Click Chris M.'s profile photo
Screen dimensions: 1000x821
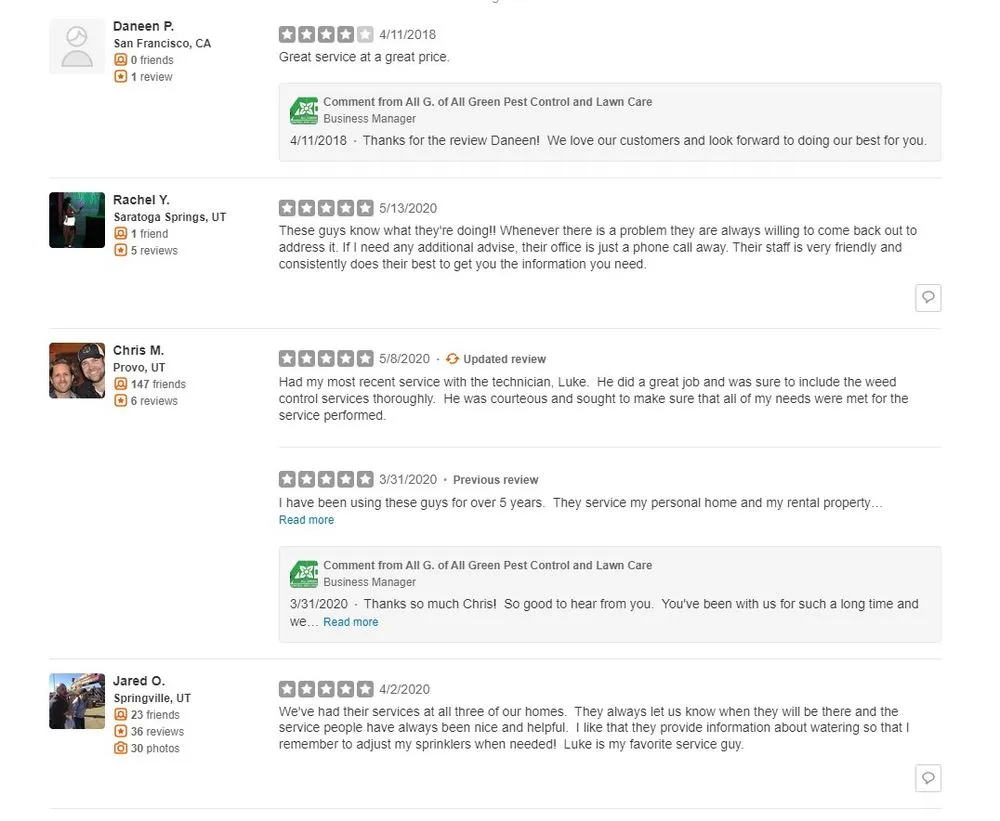[x=77, y=370]
